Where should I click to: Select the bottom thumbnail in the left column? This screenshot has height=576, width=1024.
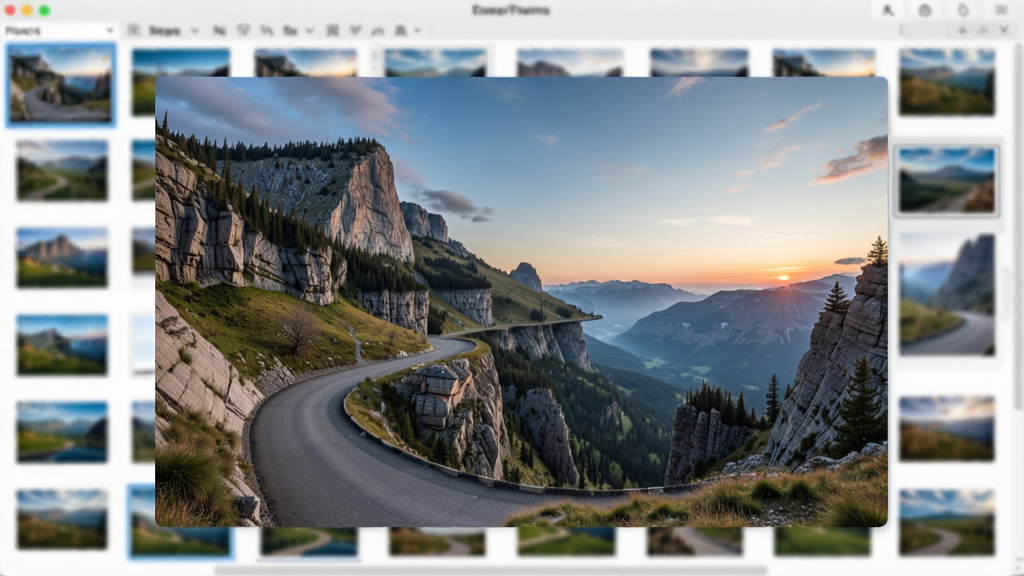coord(62,519)
